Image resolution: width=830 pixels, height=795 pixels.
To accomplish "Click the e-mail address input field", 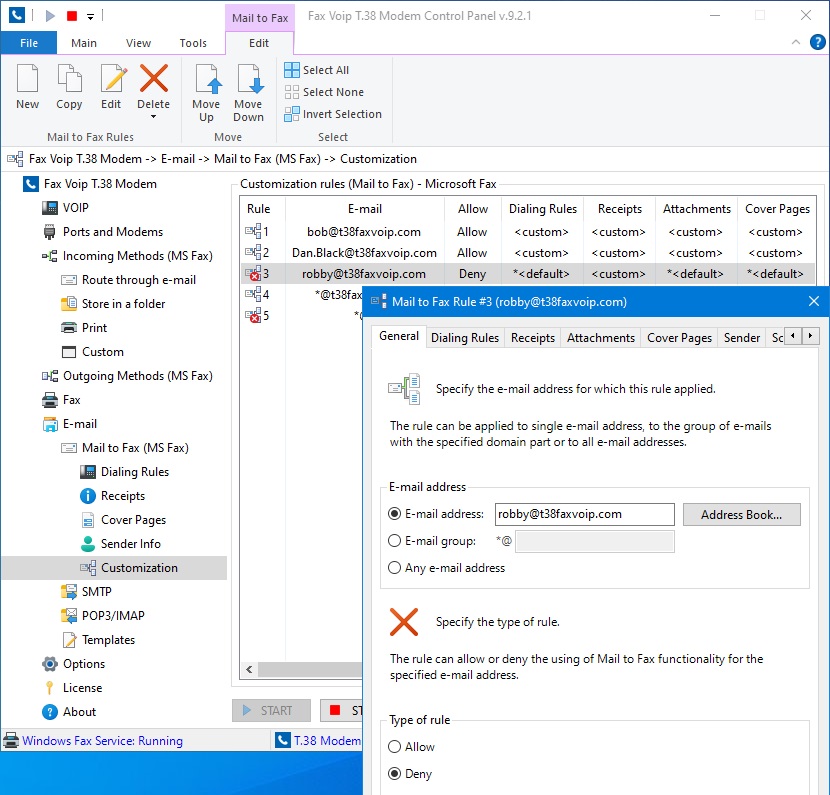I will [584, 514].
